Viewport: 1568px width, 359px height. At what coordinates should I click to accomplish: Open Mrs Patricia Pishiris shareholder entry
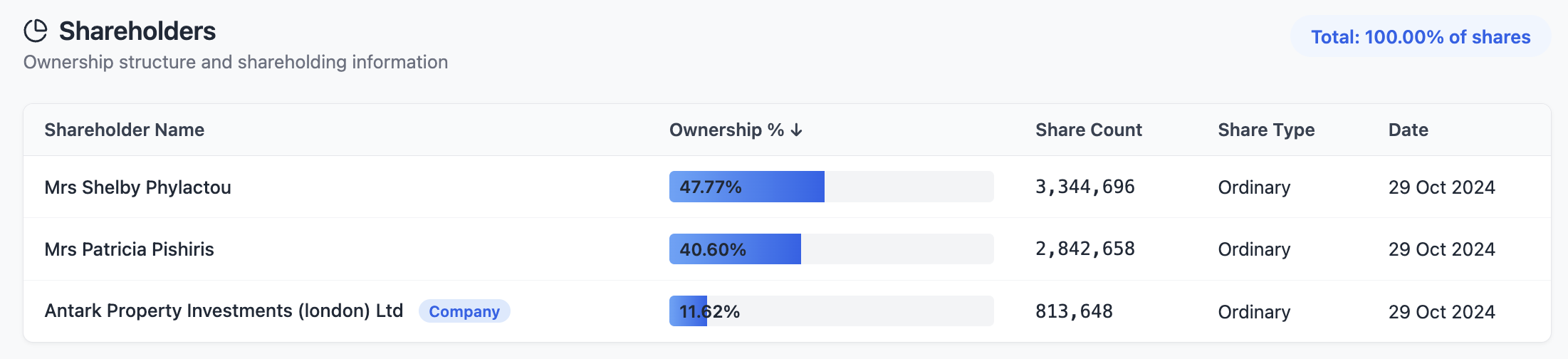[x=129, y=249]
